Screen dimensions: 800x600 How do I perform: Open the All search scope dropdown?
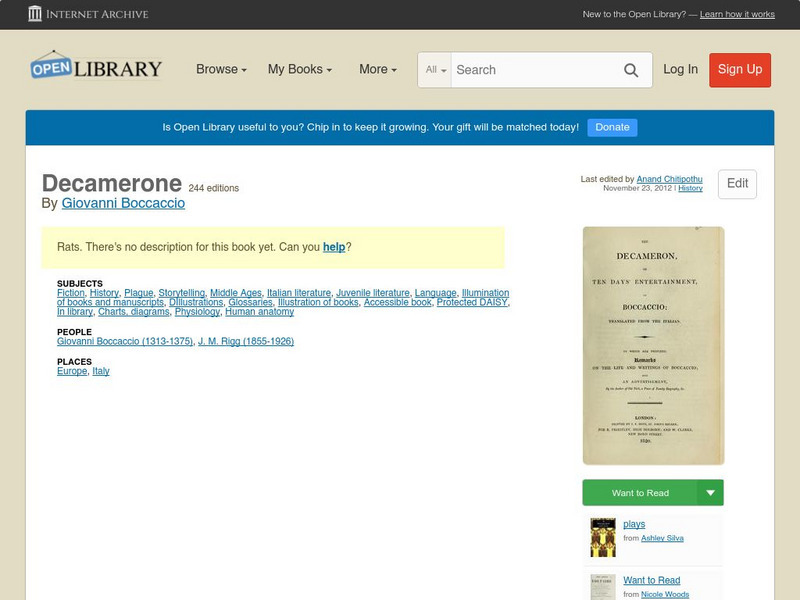(x=434, y=70)
